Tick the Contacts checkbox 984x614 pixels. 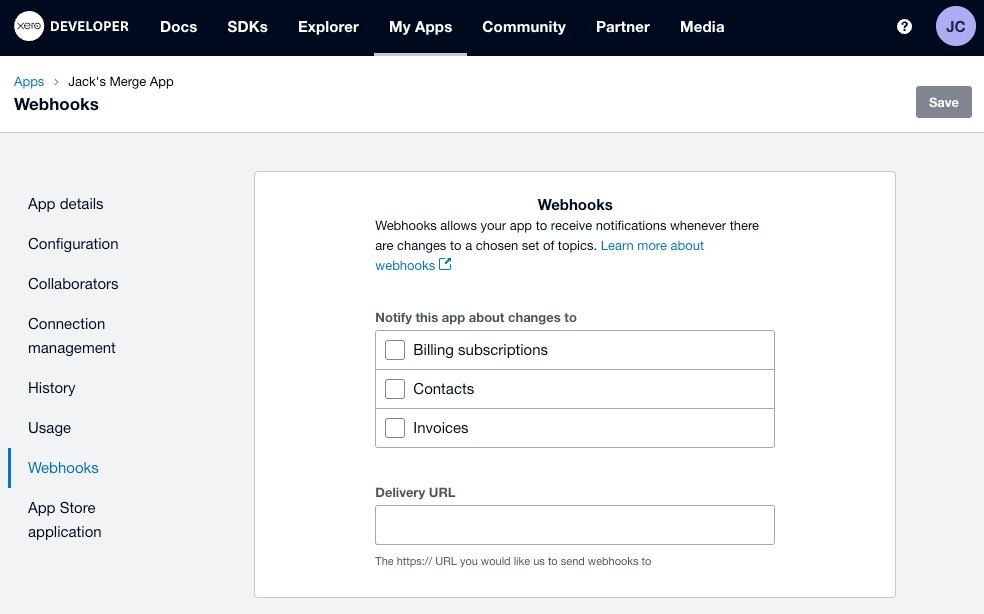(395, 389)
